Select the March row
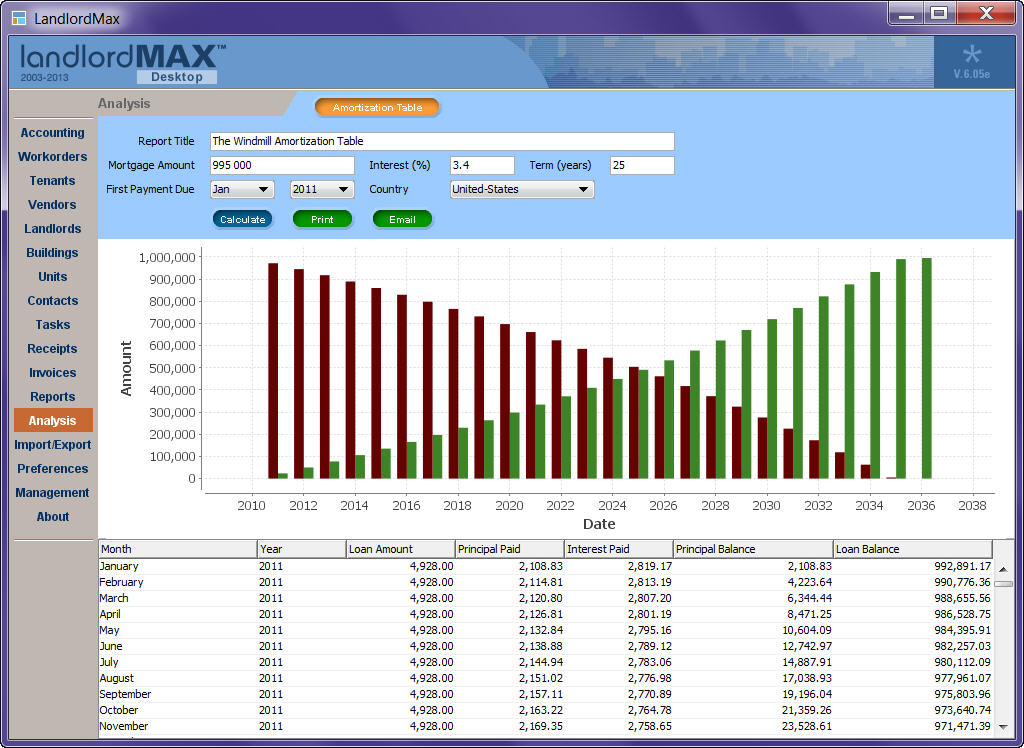 click(x=545, y=598)
